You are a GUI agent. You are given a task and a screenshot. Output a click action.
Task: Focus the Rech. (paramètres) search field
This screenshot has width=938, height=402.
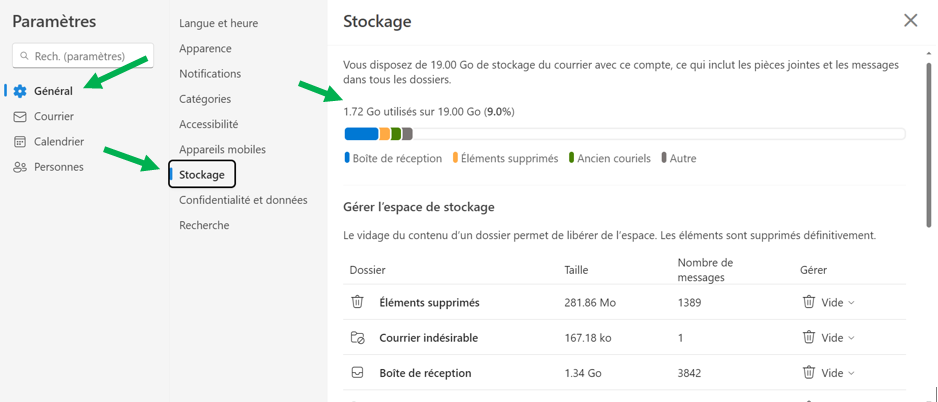[x=83, y=56]
